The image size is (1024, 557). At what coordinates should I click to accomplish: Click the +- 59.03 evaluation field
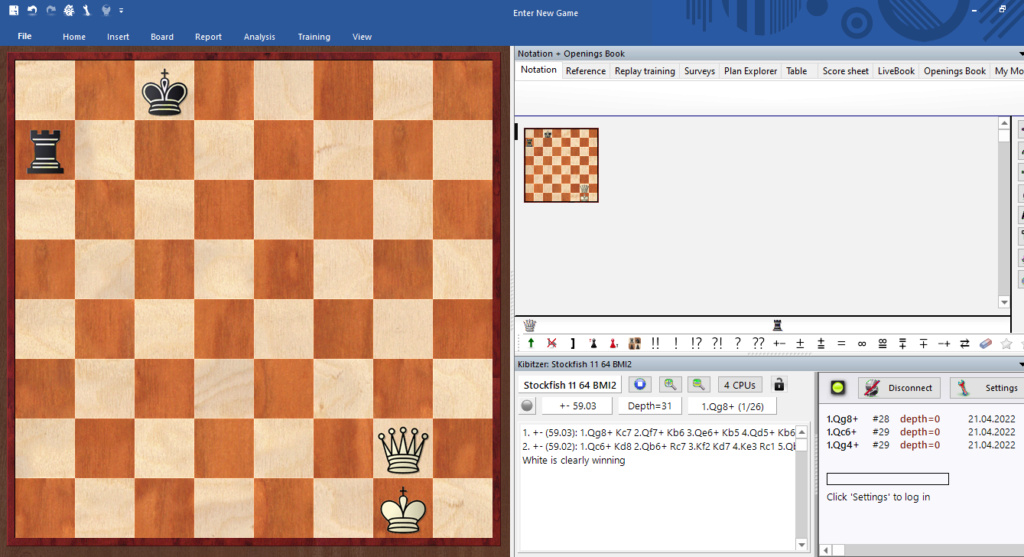tap(577, 406)
